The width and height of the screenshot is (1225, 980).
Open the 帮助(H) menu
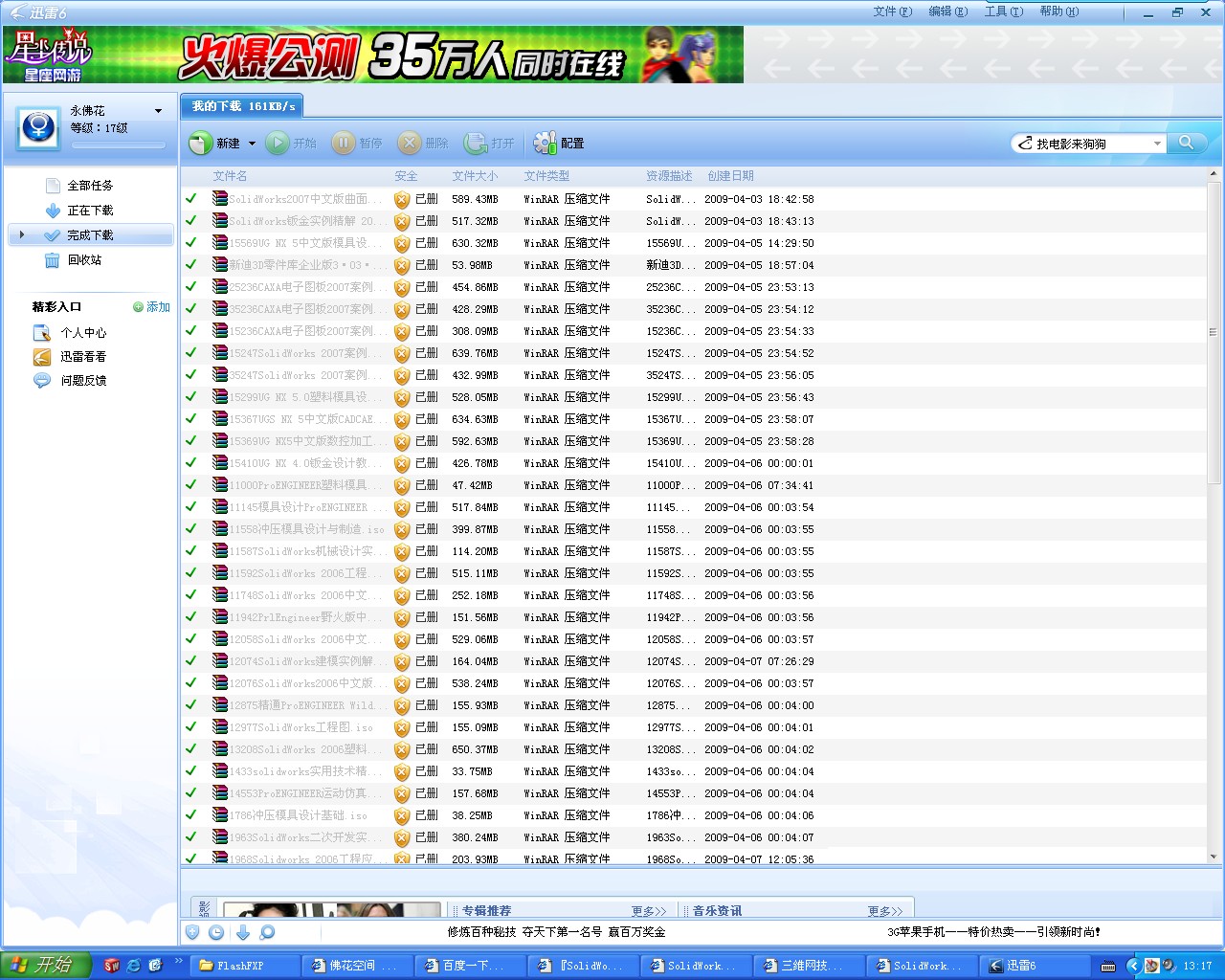pos(1058,11)
